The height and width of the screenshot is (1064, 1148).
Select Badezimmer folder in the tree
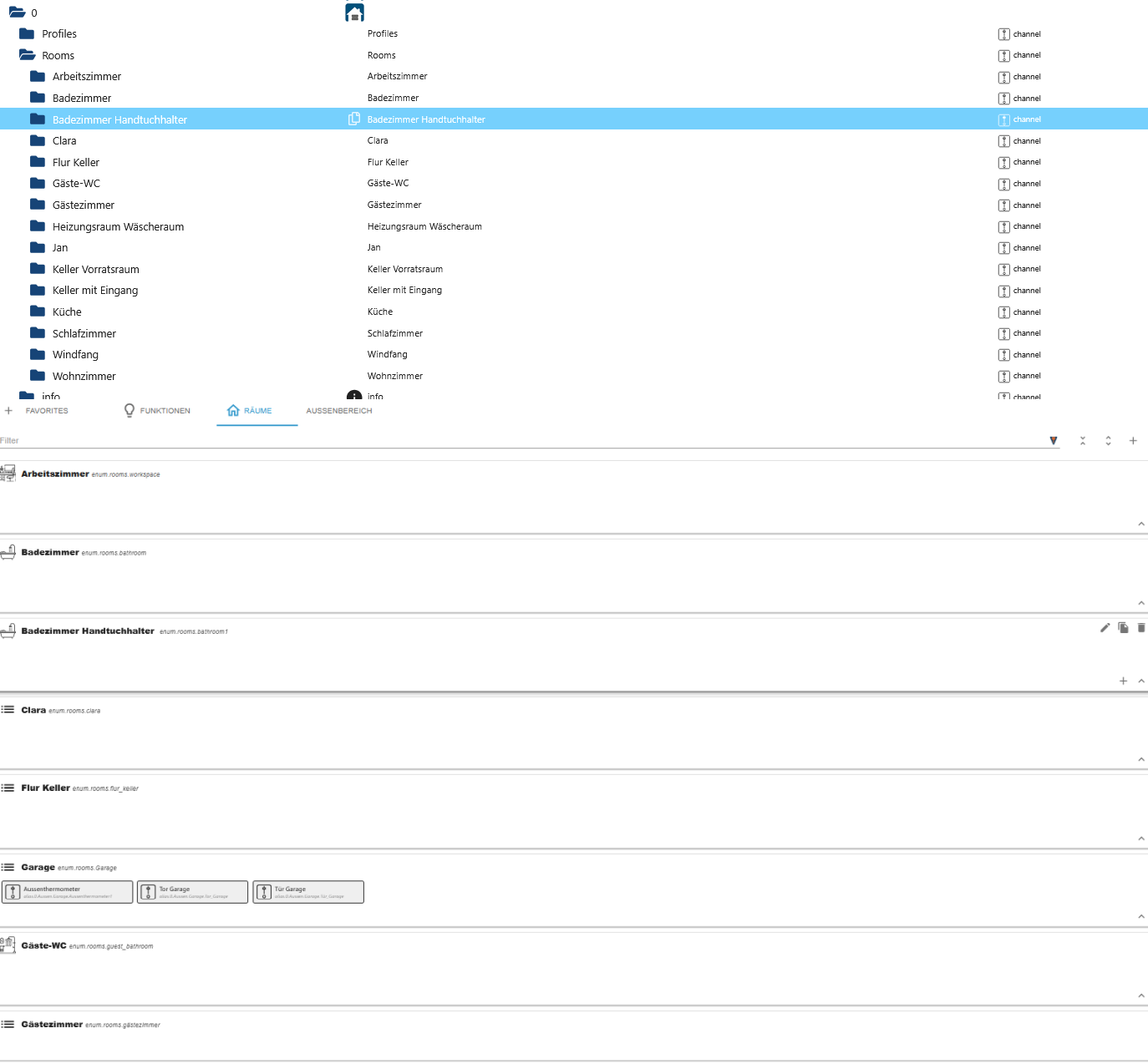(81, 98)
